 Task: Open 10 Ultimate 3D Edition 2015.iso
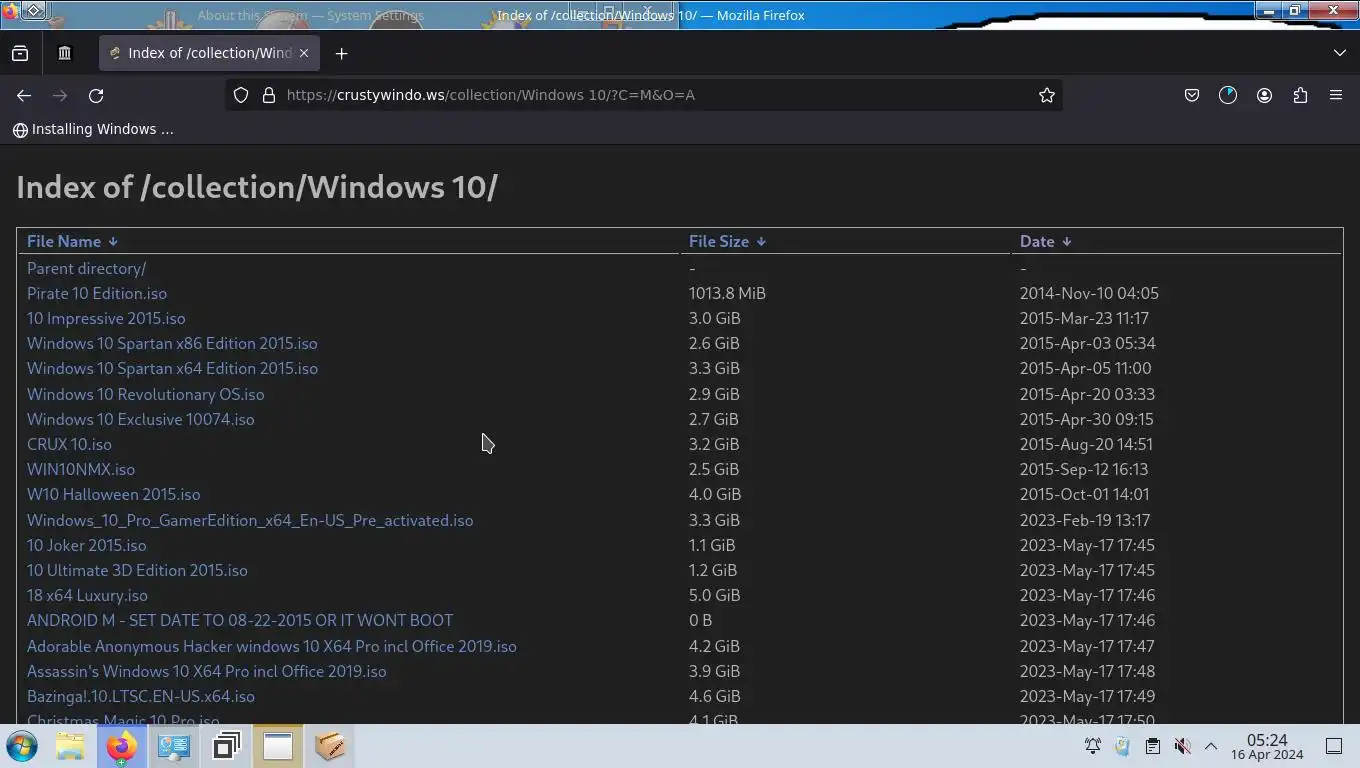point(137,570)
